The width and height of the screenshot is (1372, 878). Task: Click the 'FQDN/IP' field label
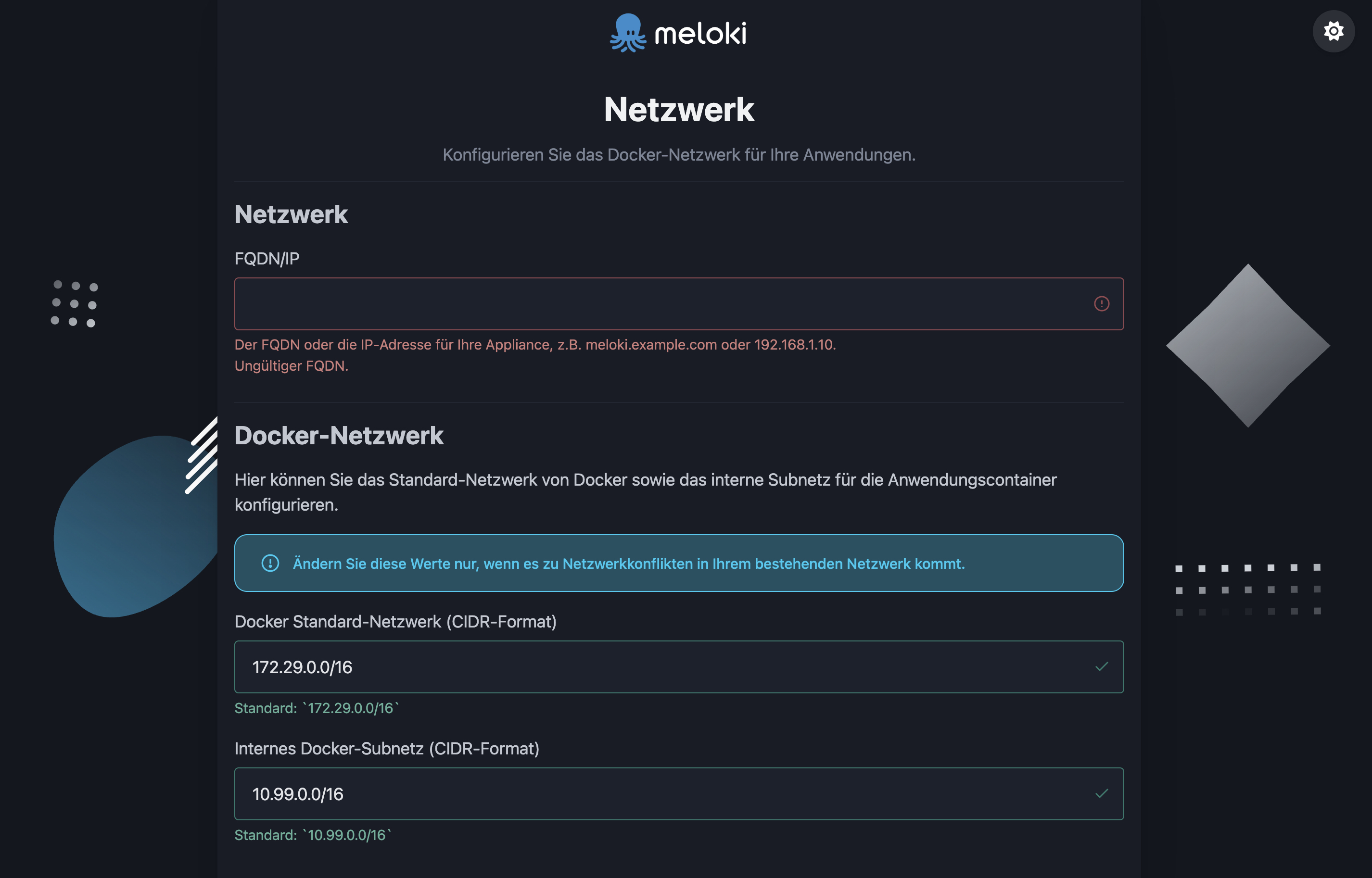267,259
